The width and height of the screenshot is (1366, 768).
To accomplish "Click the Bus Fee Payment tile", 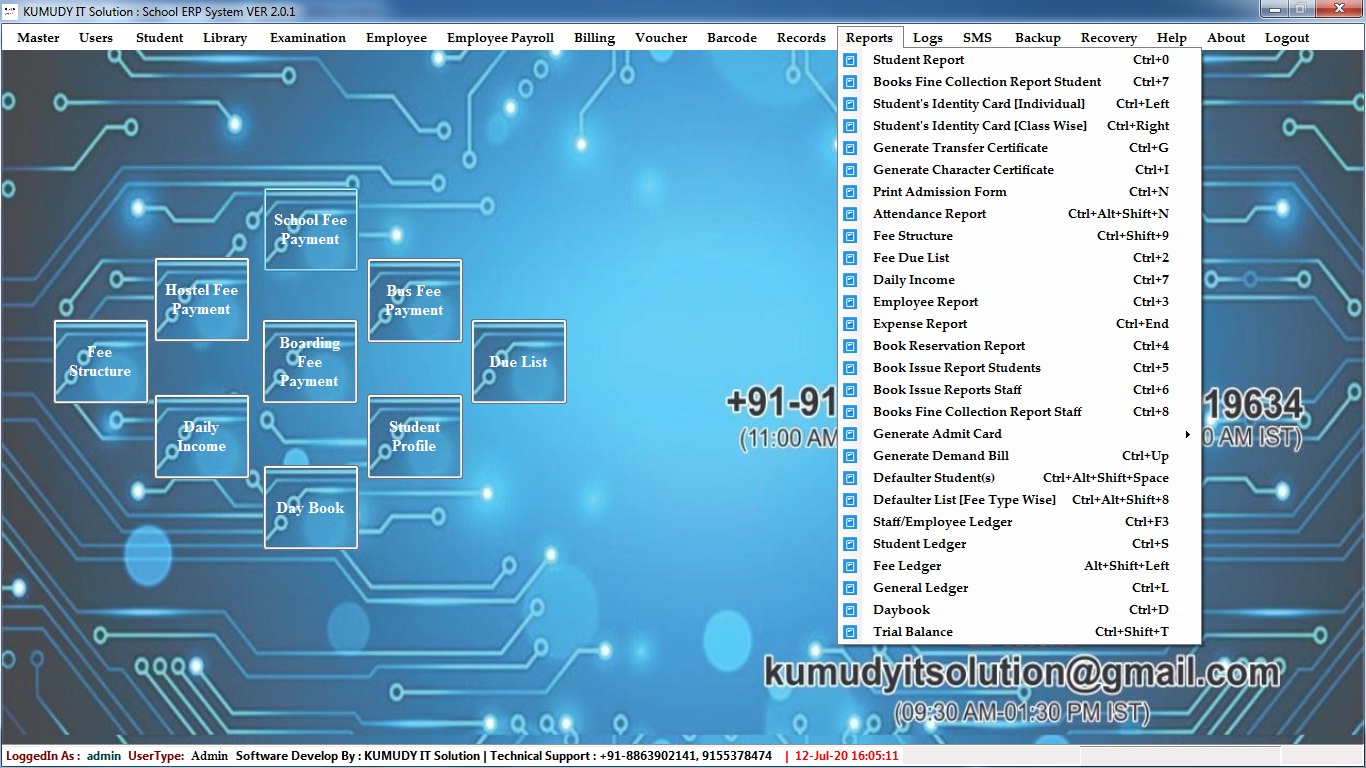I will (x=414, y=301).
